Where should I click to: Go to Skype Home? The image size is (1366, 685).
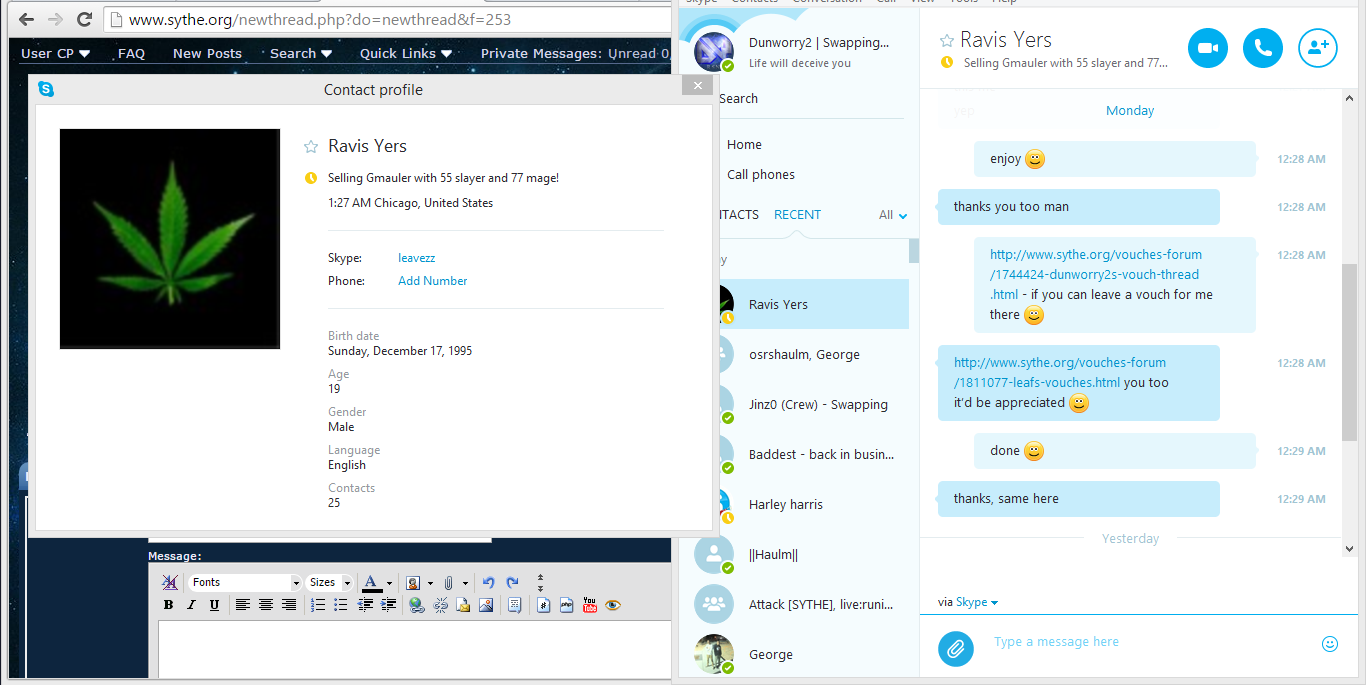point(744,145)
